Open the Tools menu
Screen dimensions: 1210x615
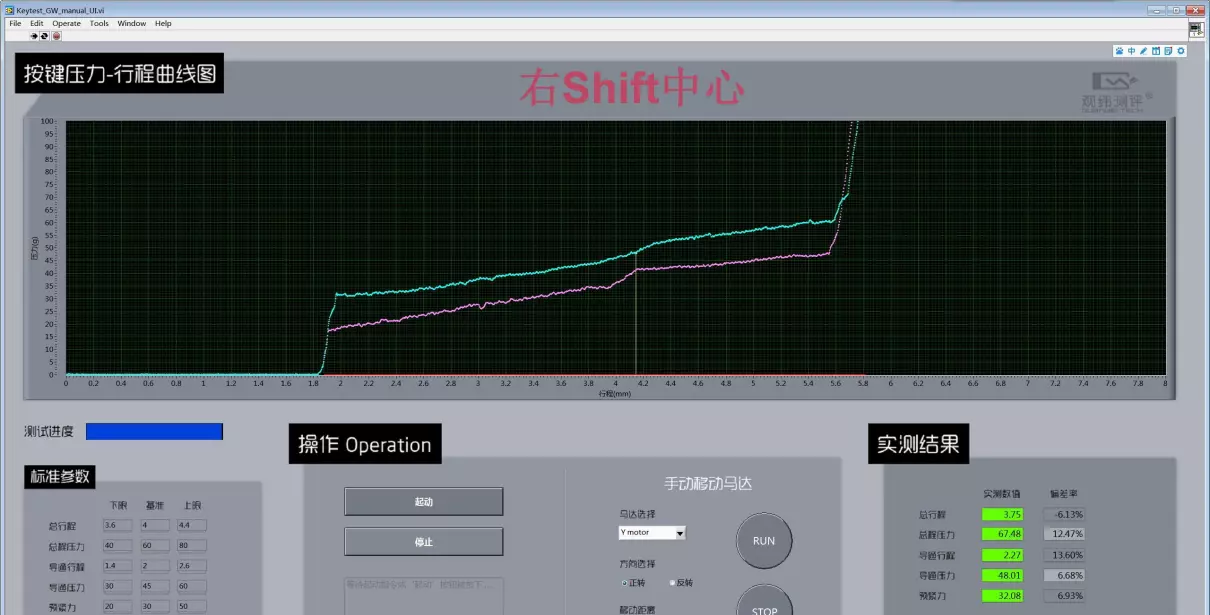(x=99, y=23)
